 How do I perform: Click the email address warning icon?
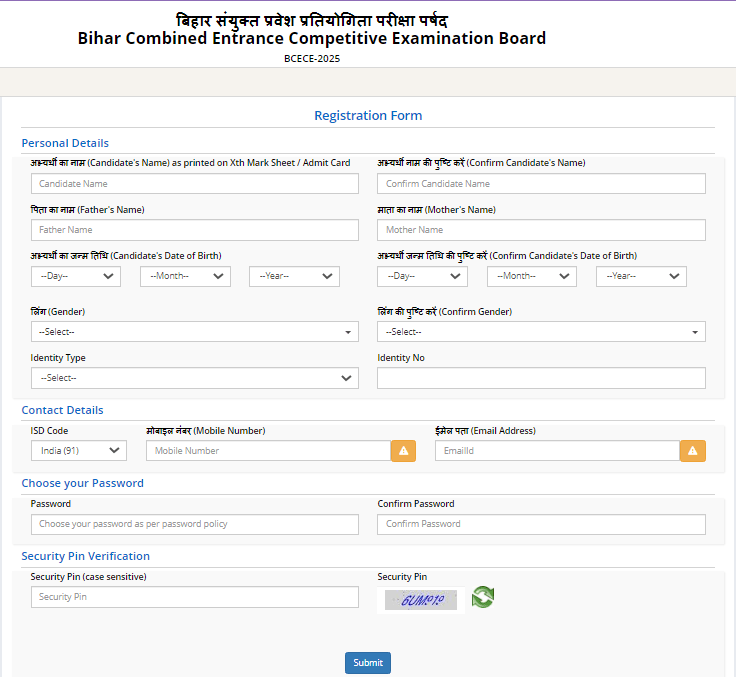(692, 451)
